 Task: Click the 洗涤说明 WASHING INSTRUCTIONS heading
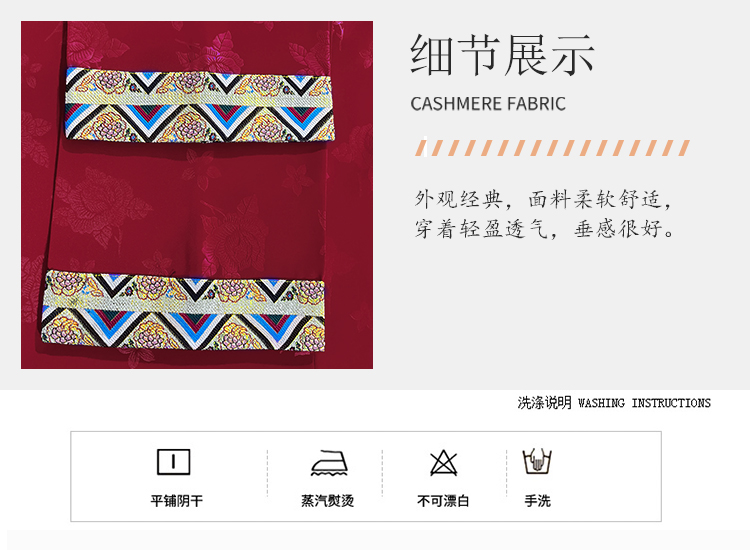point(614,403)
